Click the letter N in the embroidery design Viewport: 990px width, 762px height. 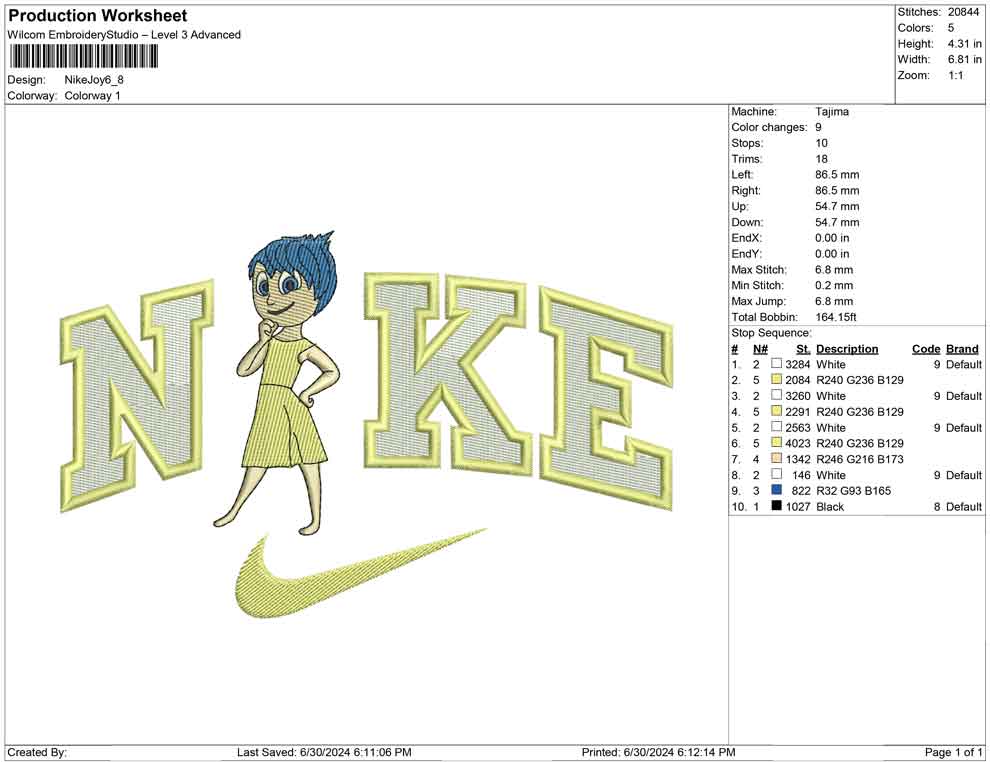(136, 395)
